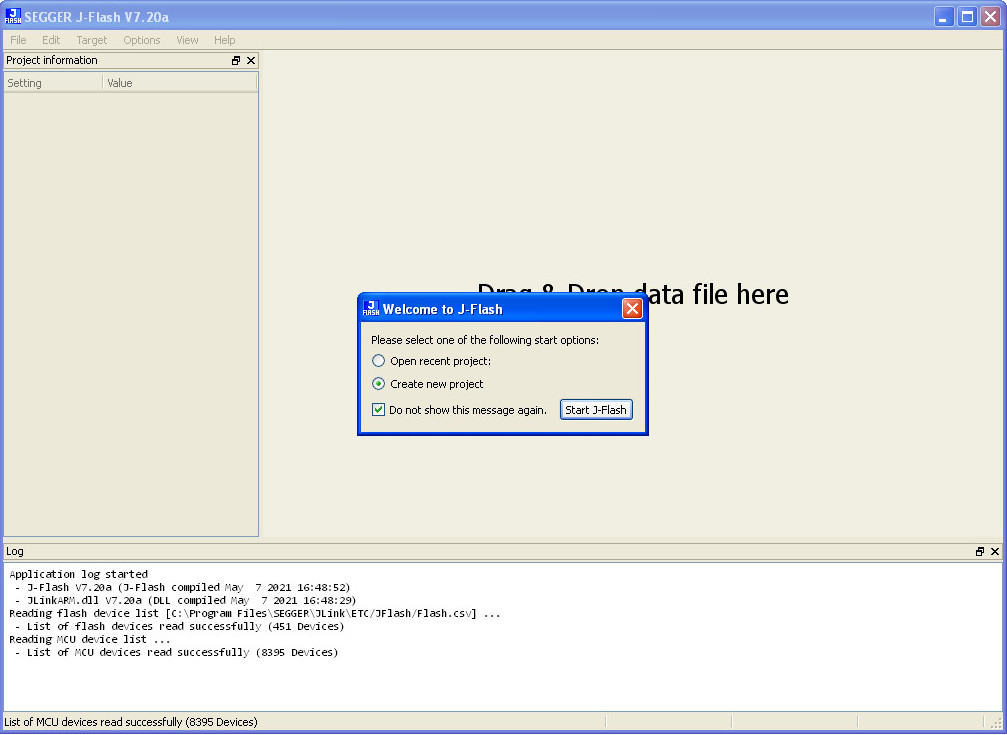Image resolution: width=1007 pixels, height=735 pixels.
Task: Uncheck Do not show this message again
Action: [x=378, y=410]
